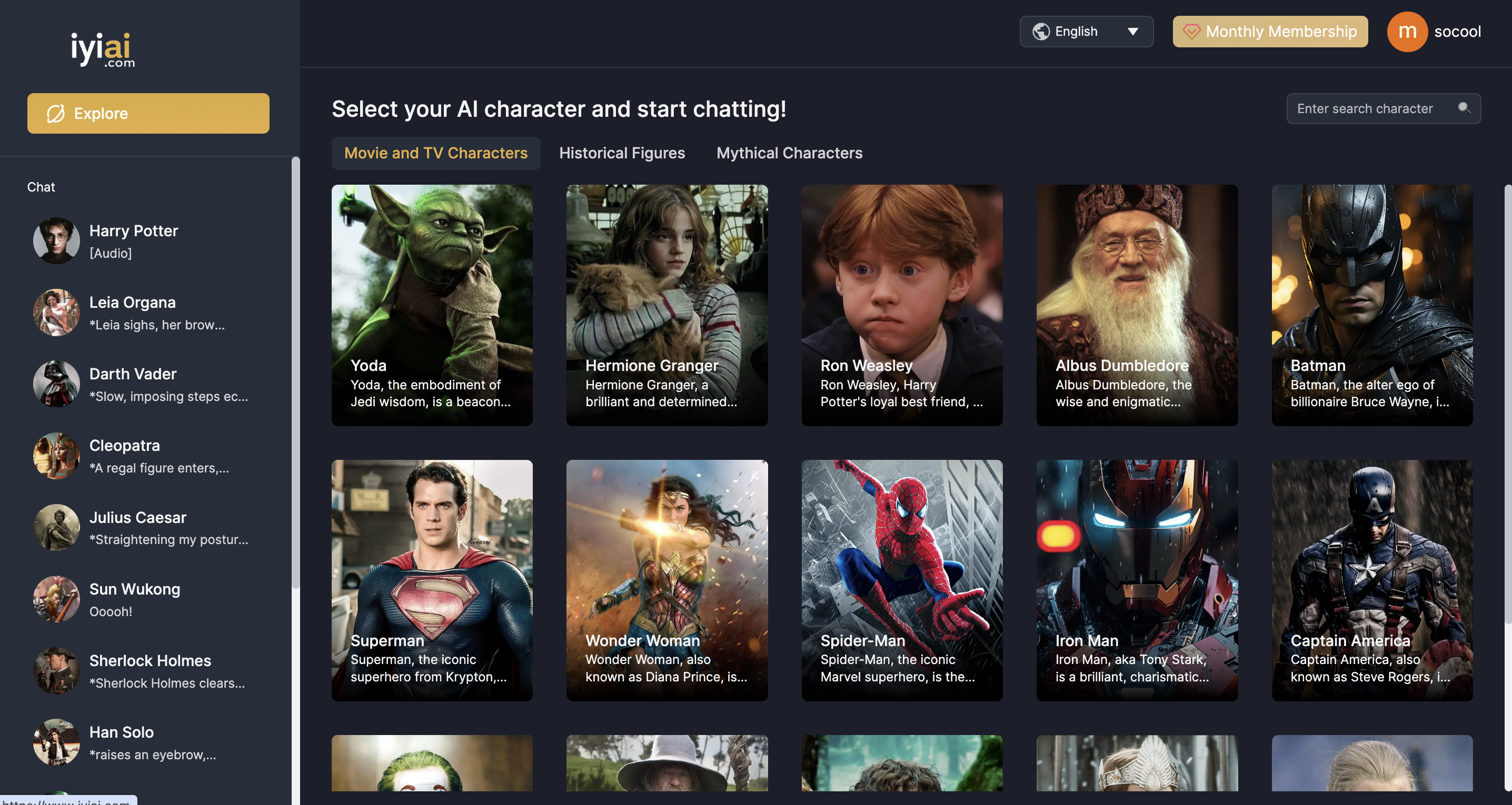Image resolution: width=1512 pixels, height=805 pixels.
Task: Expand the English language dropdown arrow
Action: [1132, 32]
